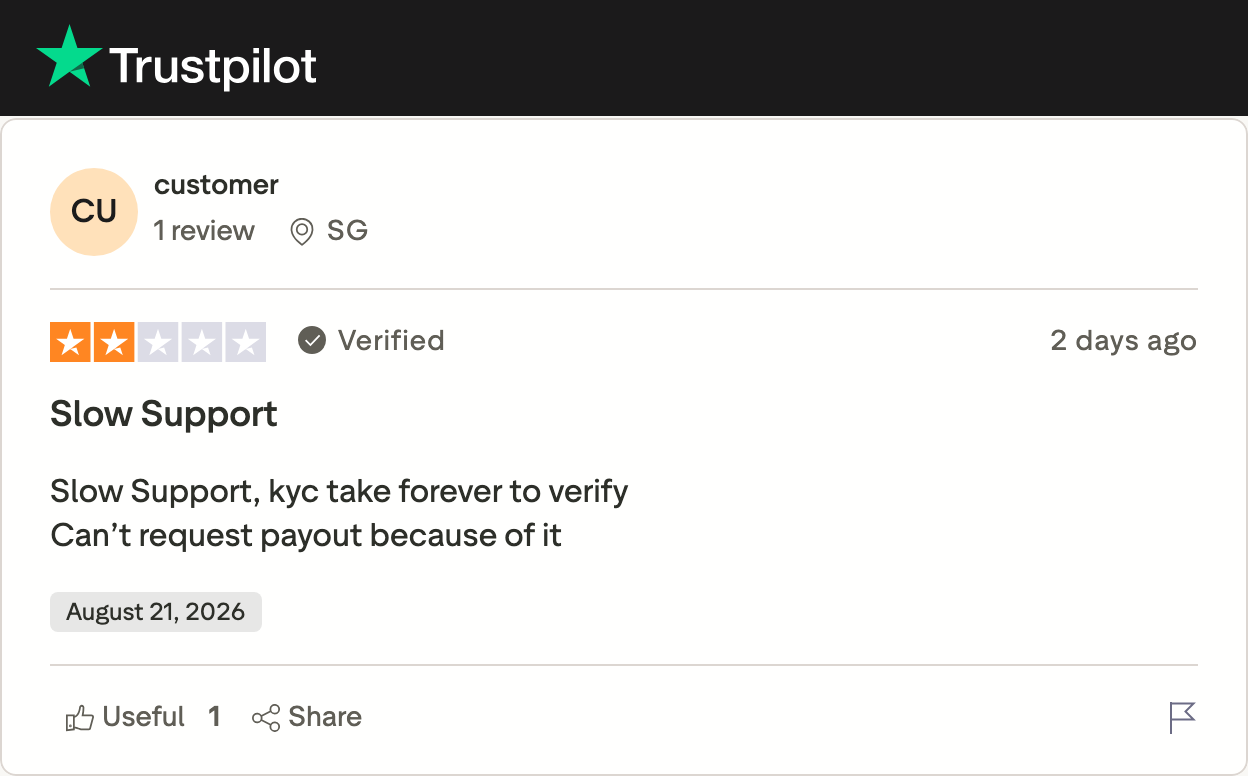Viewport: 1248px width, 776px height.
Task: Click the 2 days ago timestamp
Action: click(1124, 341)
